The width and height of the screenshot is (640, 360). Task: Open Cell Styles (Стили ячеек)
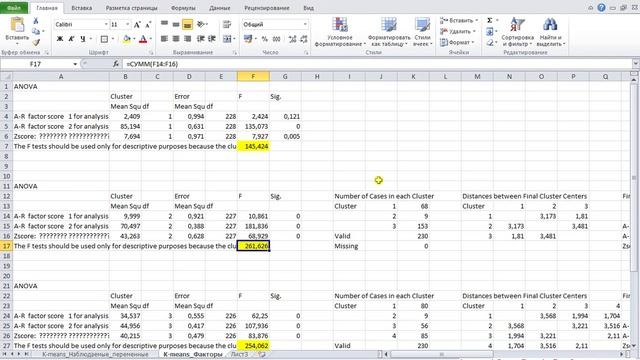(x=422, y=32)
